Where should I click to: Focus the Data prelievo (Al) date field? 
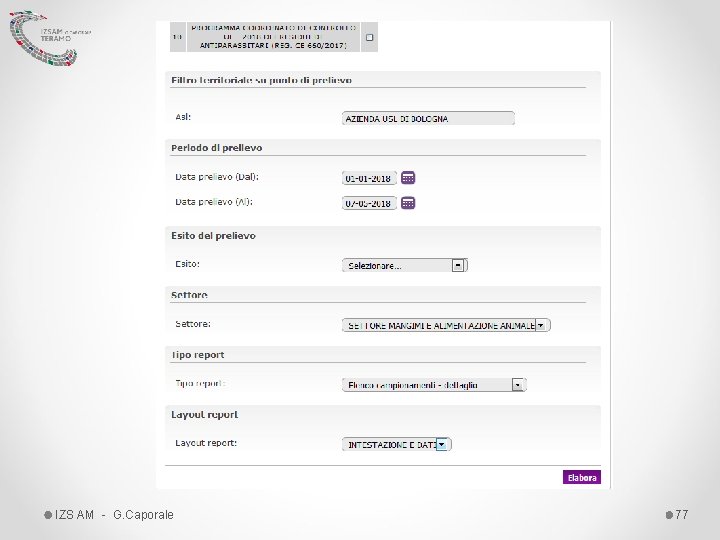pos(368,203)
